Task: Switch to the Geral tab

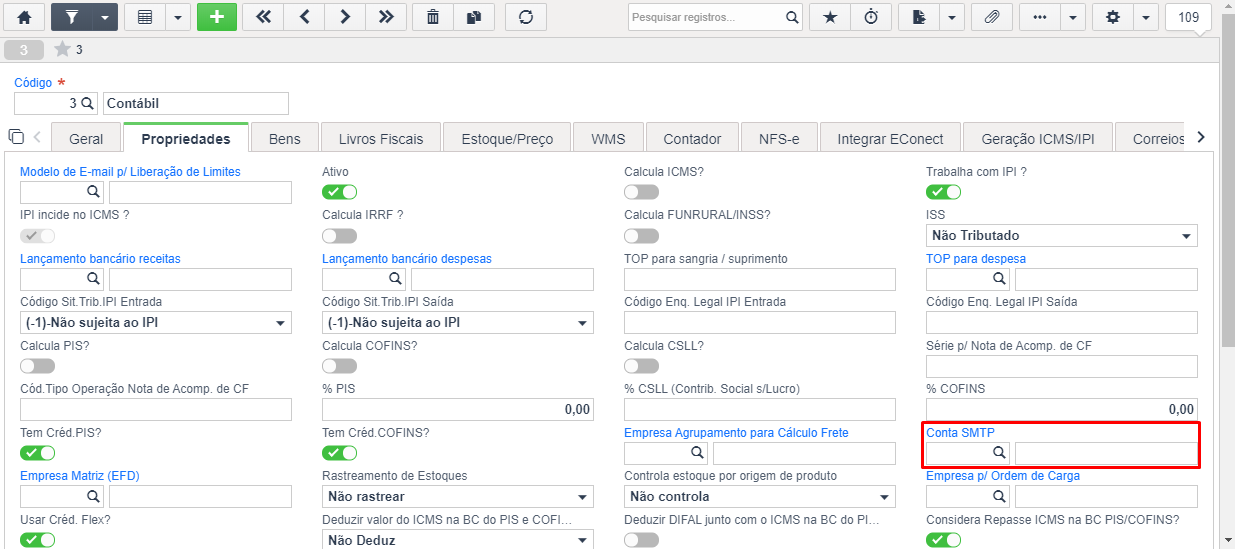Action: 86,138
